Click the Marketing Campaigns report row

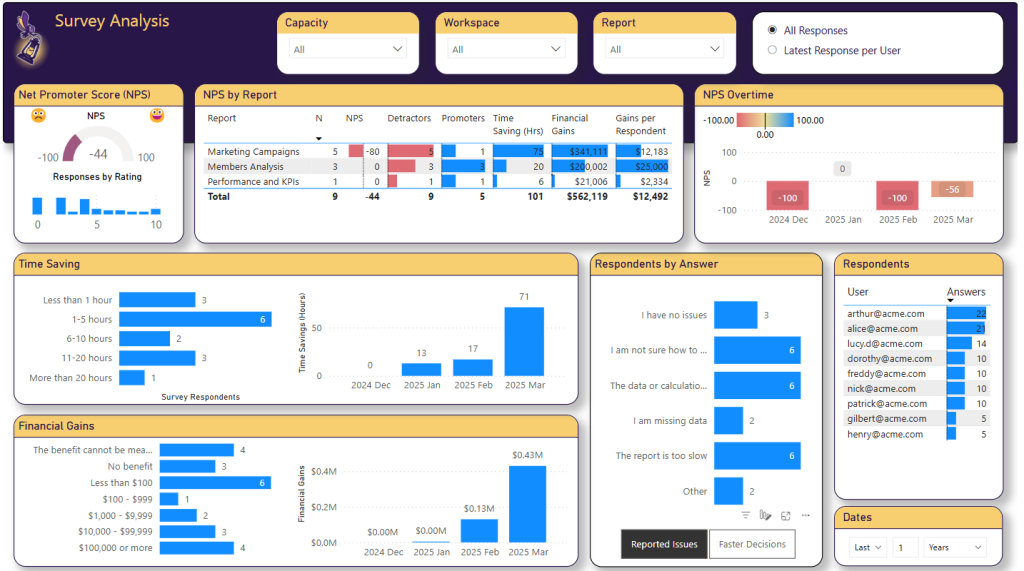click(253, 152)
